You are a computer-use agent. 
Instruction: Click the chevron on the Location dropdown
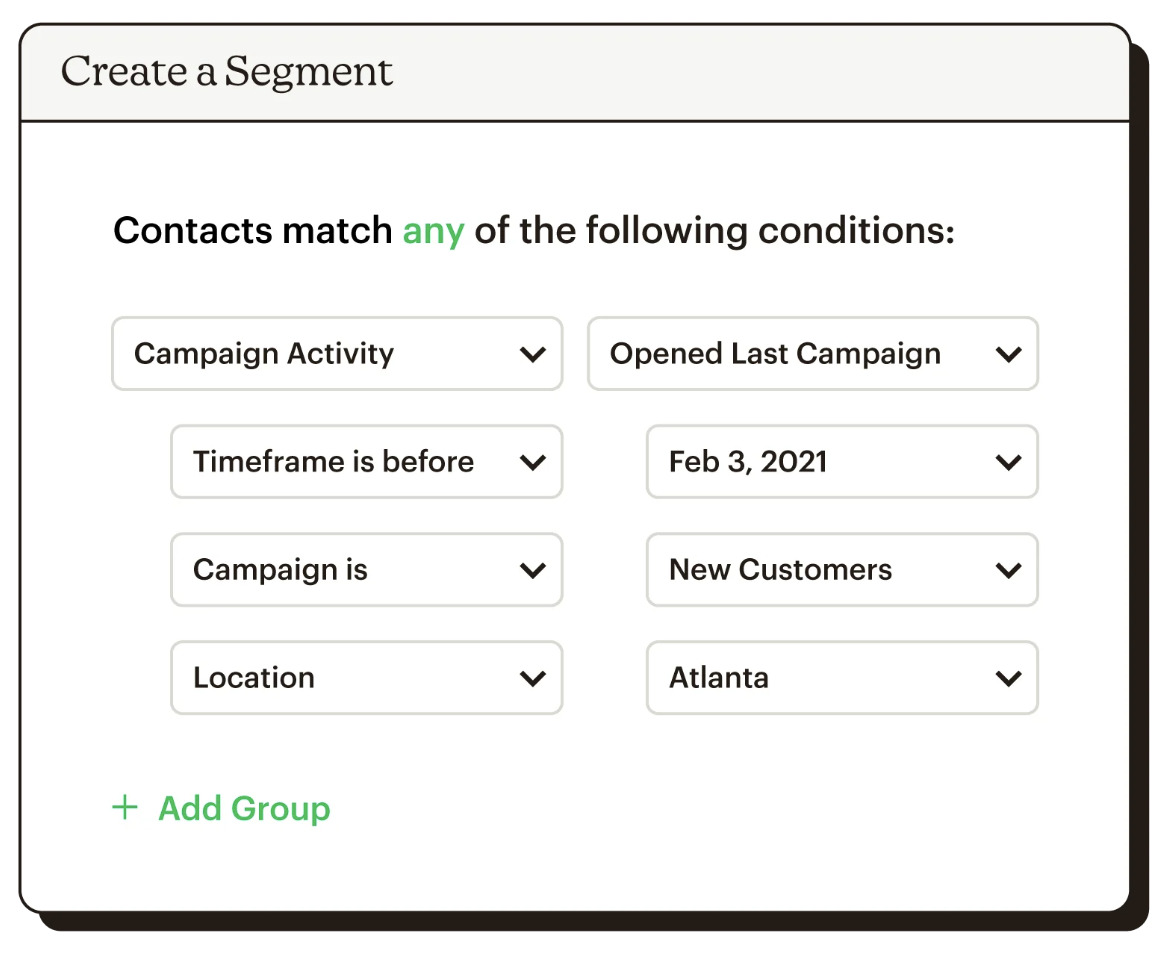(x=534, y=678)
